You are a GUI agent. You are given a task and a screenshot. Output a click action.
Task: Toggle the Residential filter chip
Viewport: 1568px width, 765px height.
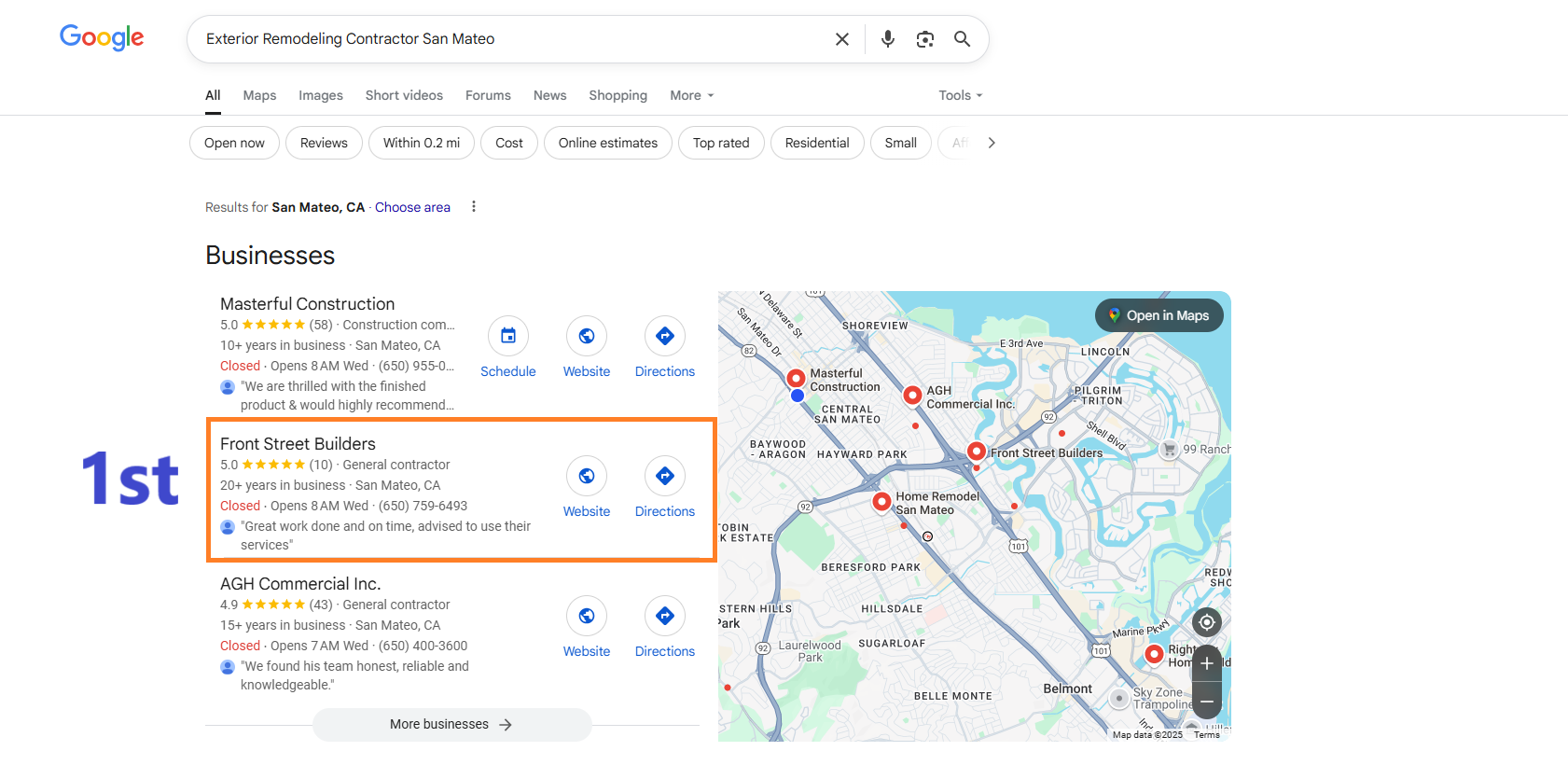pos(817,143)
